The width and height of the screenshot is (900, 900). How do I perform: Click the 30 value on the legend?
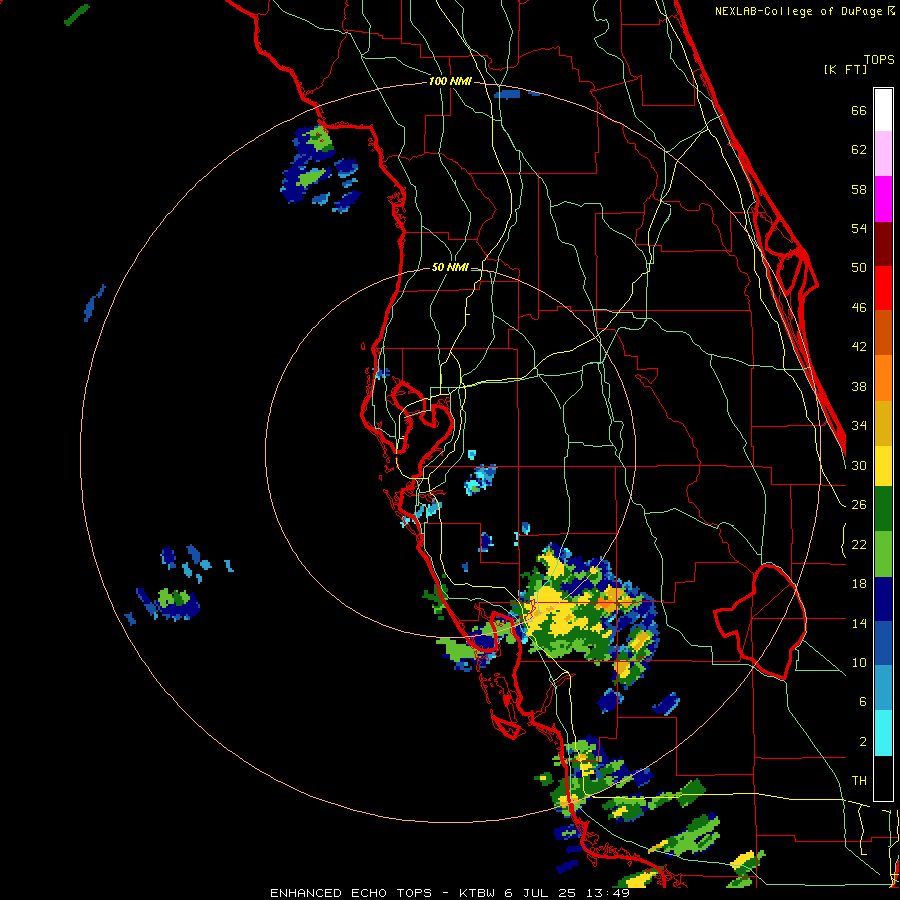[x=859, y=465]
